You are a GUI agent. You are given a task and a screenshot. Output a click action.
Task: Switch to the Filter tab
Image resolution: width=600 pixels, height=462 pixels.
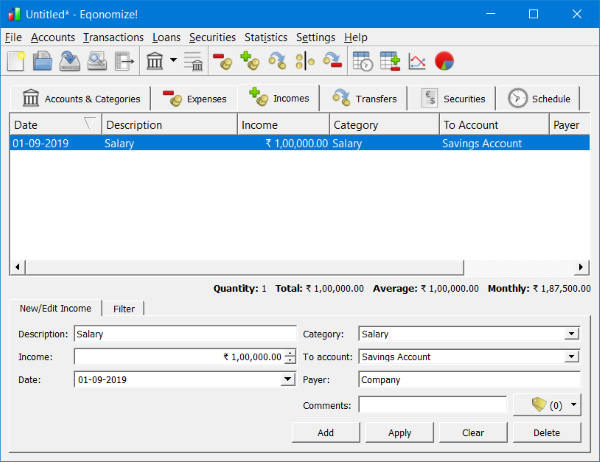click(x=124, y=309)
